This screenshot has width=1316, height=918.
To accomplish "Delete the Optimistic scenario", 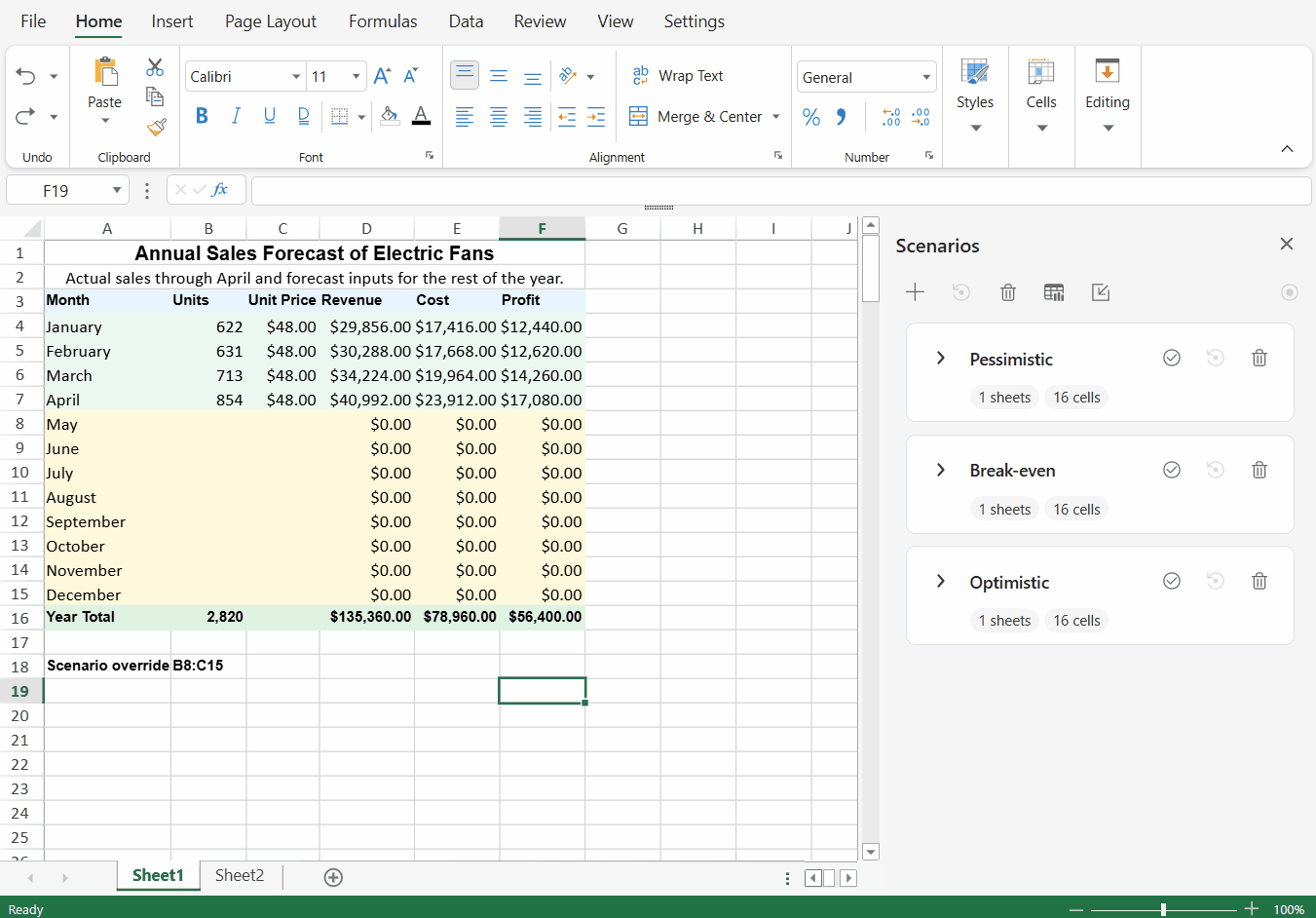I will point(1260,581).
